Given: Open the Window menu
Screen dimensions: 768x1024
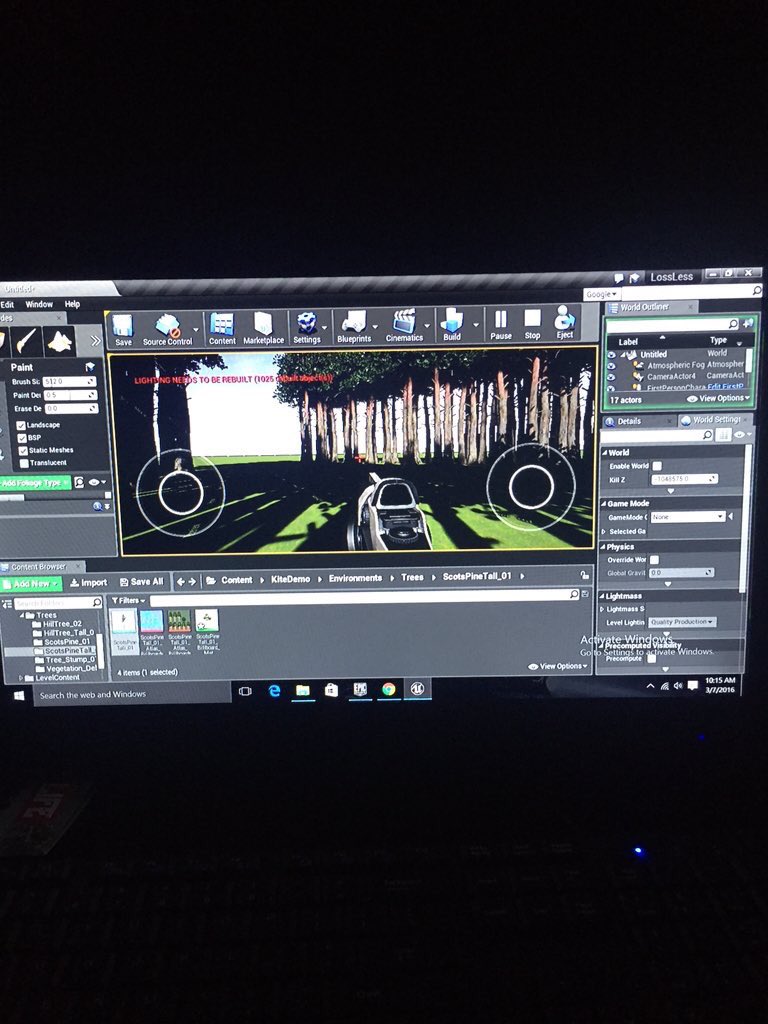Looking at the screenshot, I should pos(39,304).
